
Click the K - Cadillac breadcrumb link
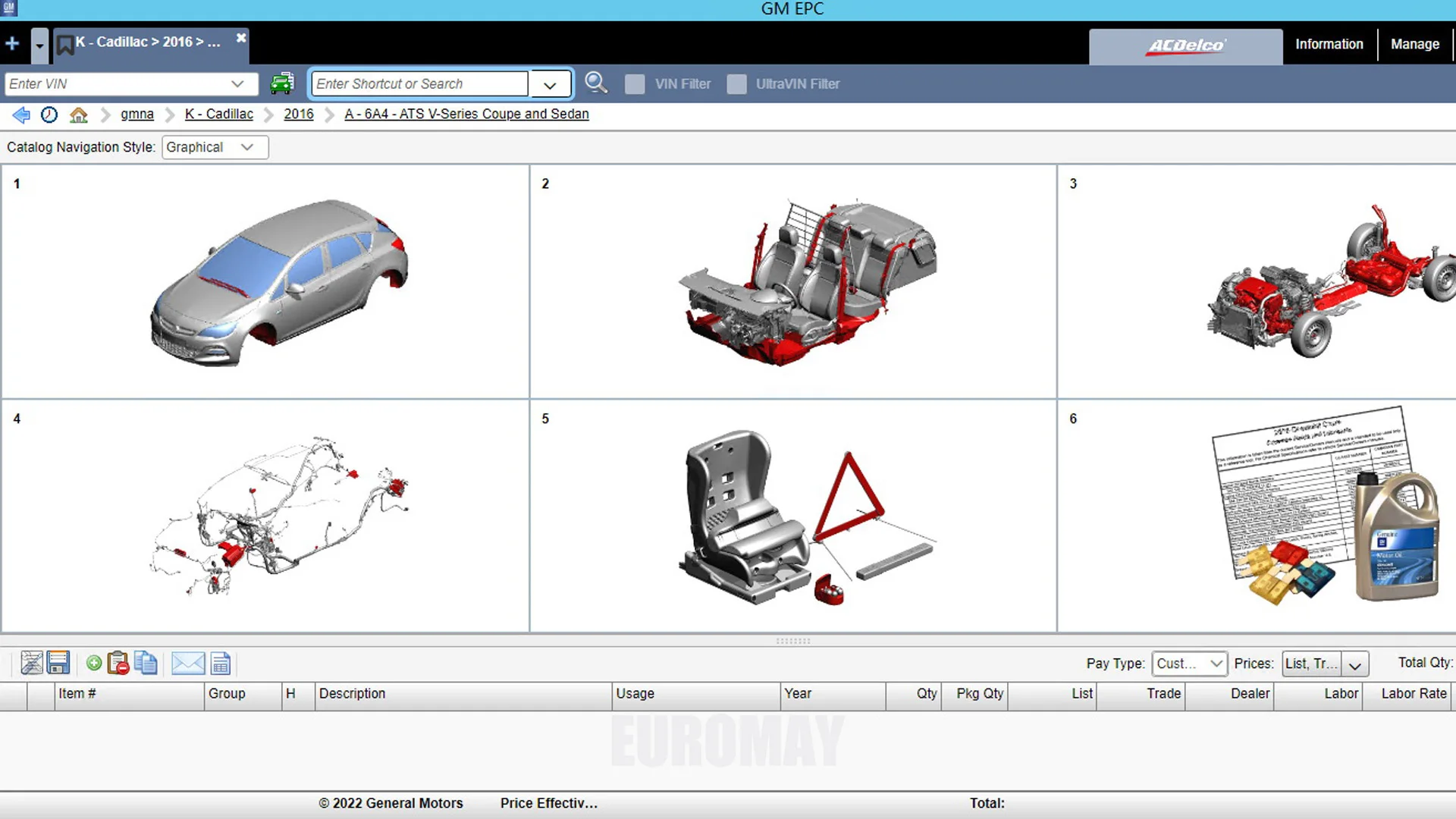click(219, 114)
